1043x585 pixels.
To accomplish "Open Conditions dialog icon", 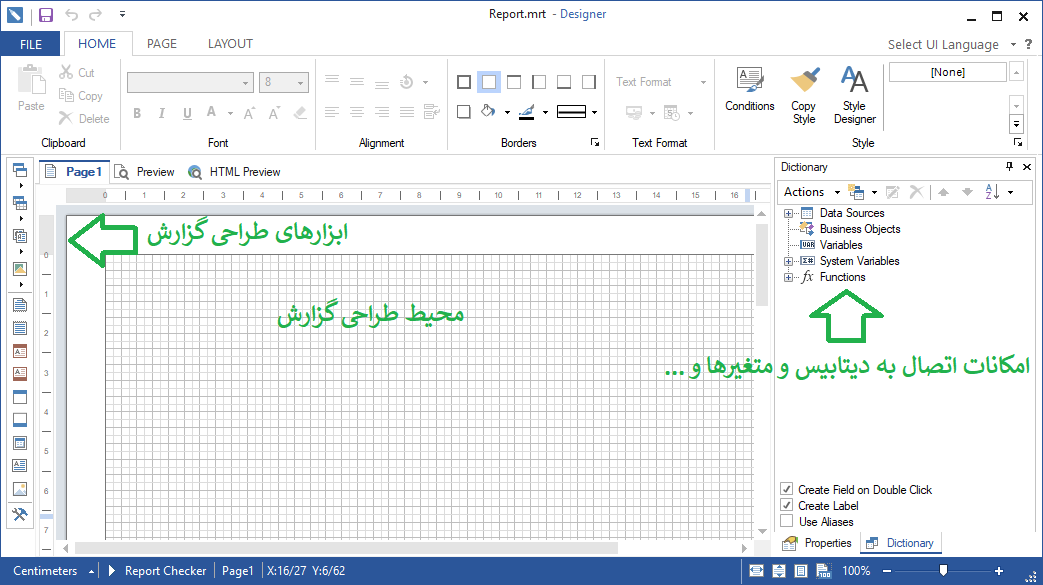I will pyautogui.click(x=750, y=81).
